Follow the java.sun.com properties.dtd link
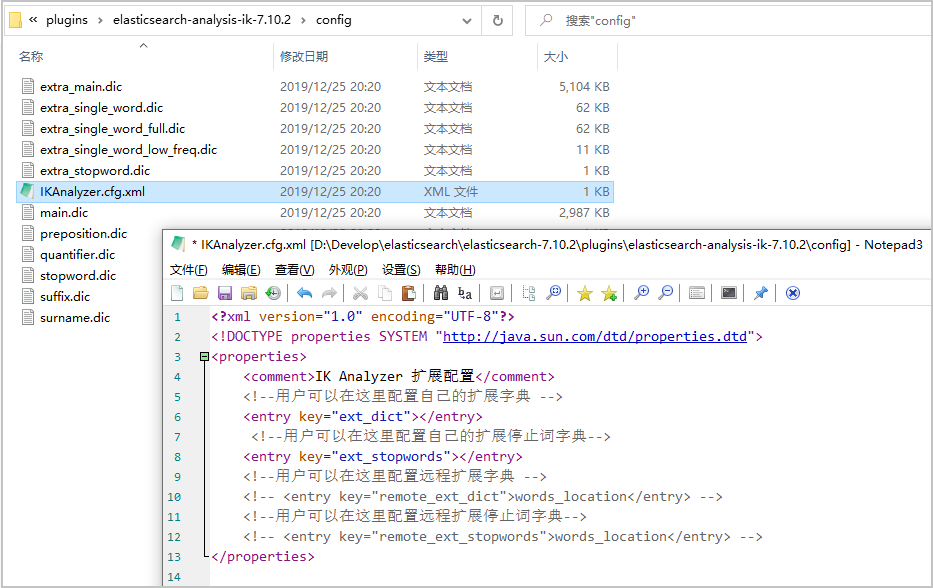The width and height of the screenshot is (933, 588). [595, 337]
